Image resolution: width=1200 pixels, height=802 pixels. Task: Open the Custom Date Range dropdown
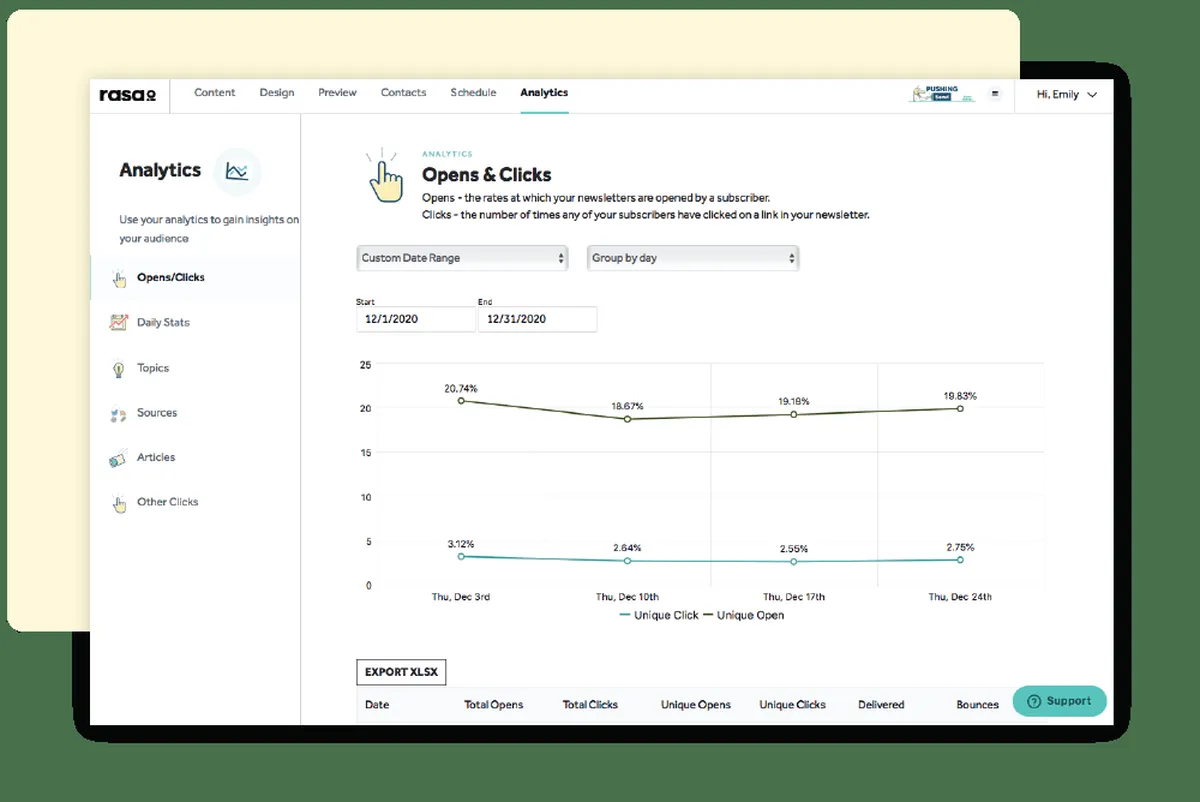pos(462,258)
